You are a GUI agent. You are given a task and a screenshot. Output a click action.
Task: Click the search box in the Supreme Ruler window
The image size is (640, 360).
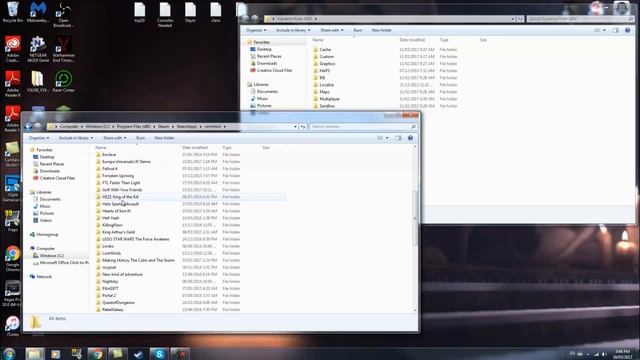(580, 19)
